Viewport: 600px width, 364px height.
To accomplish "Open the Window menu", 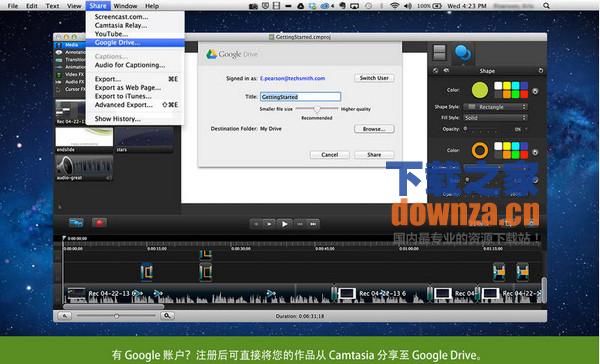I will pyautogui.click(x=125, y=6).
